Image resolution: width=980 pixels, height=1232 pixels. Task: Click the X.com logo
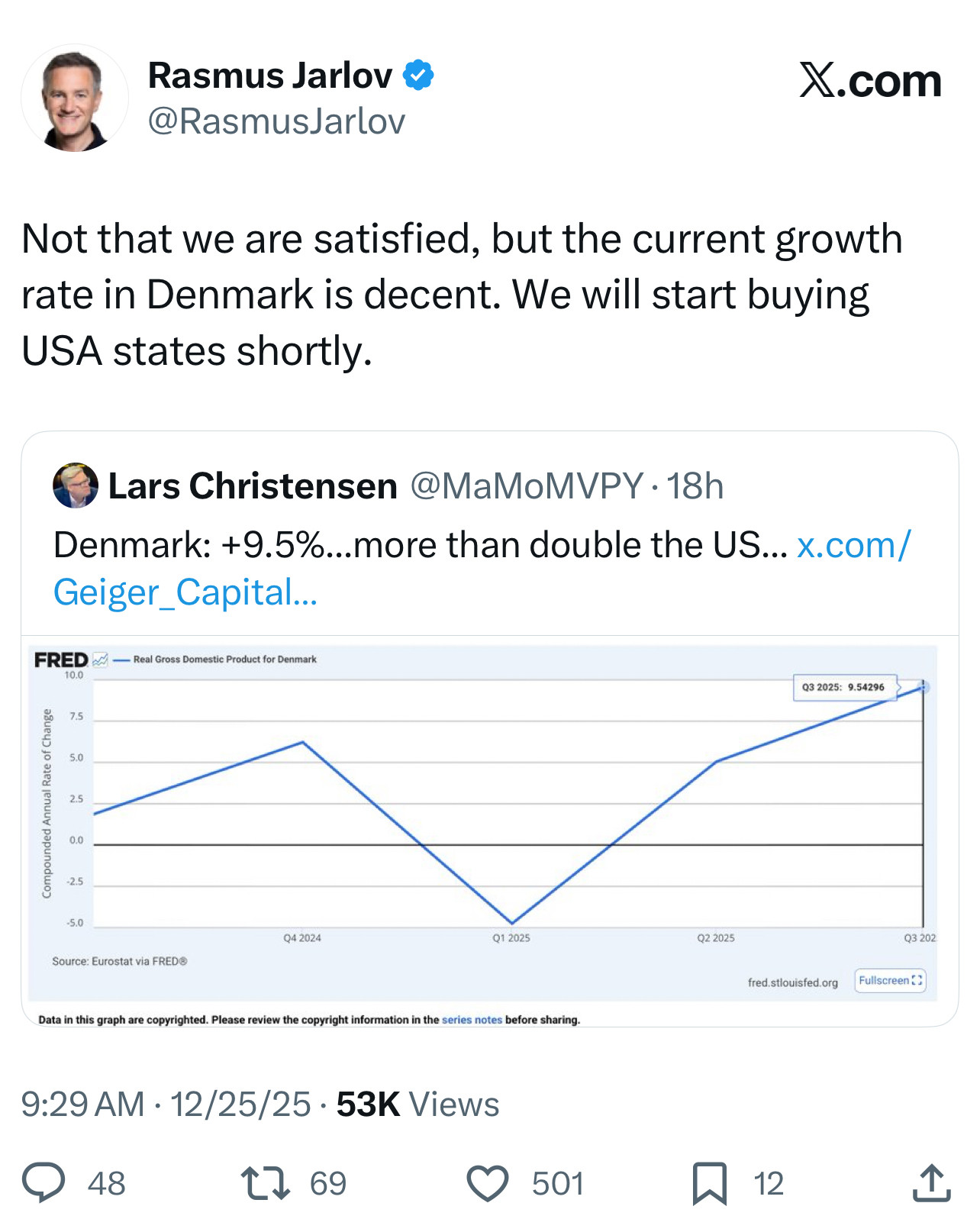click(x=870, y=81)
